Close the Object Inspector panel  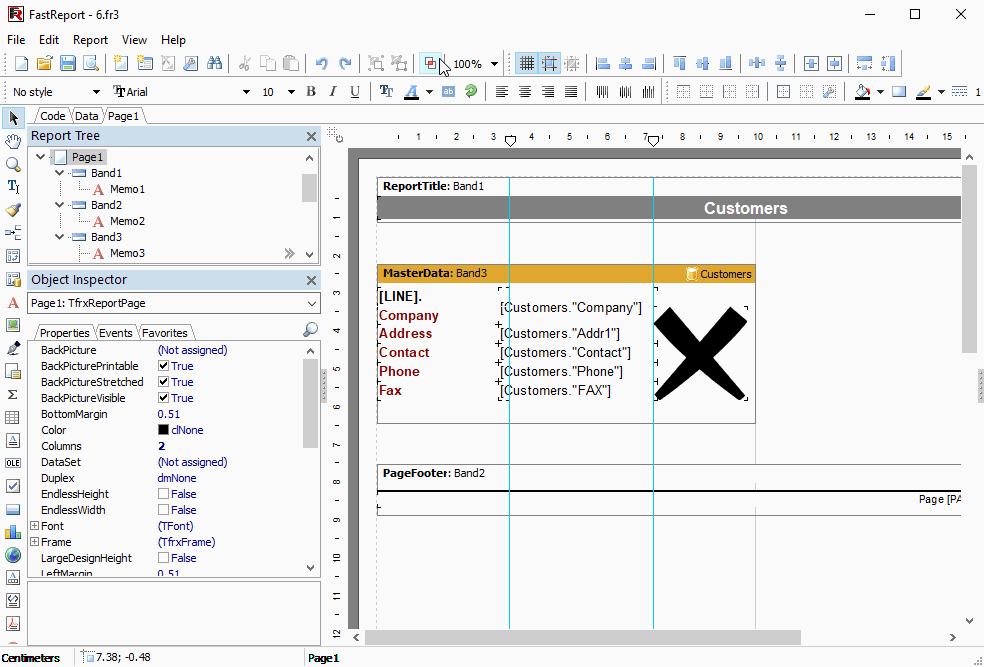[311, 280]
